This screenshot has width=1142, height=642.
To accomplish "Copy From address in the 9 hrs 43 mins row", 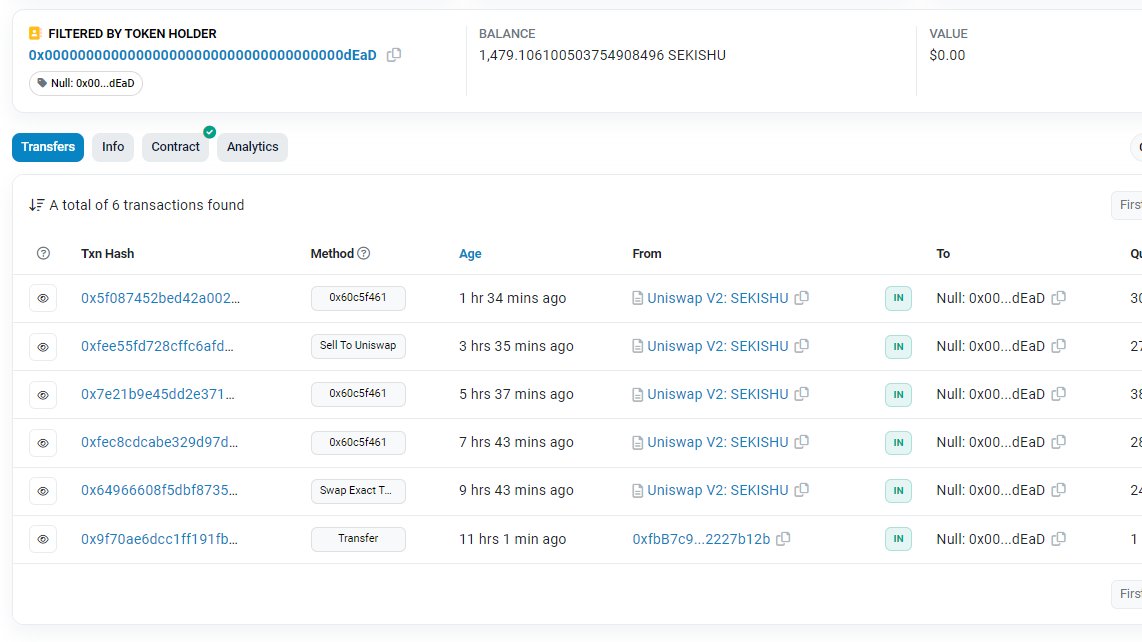I will (x=802, y=490).
